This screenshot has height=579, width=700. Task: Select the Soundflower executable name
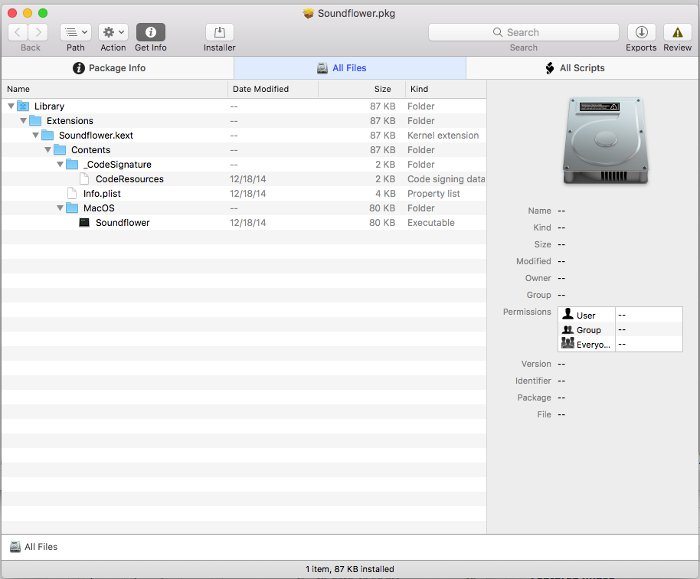(x=122, y=222)
